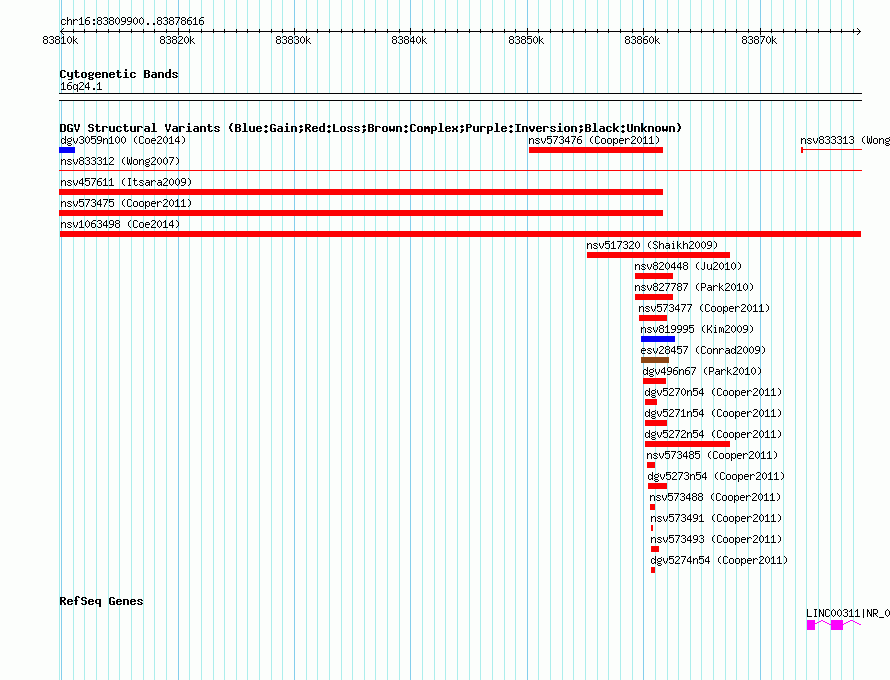This screenshot has height=680, width=890.
Task: Open dgv5271n54 (Cooper2011) variant label
Action: (x=713, y=413)
